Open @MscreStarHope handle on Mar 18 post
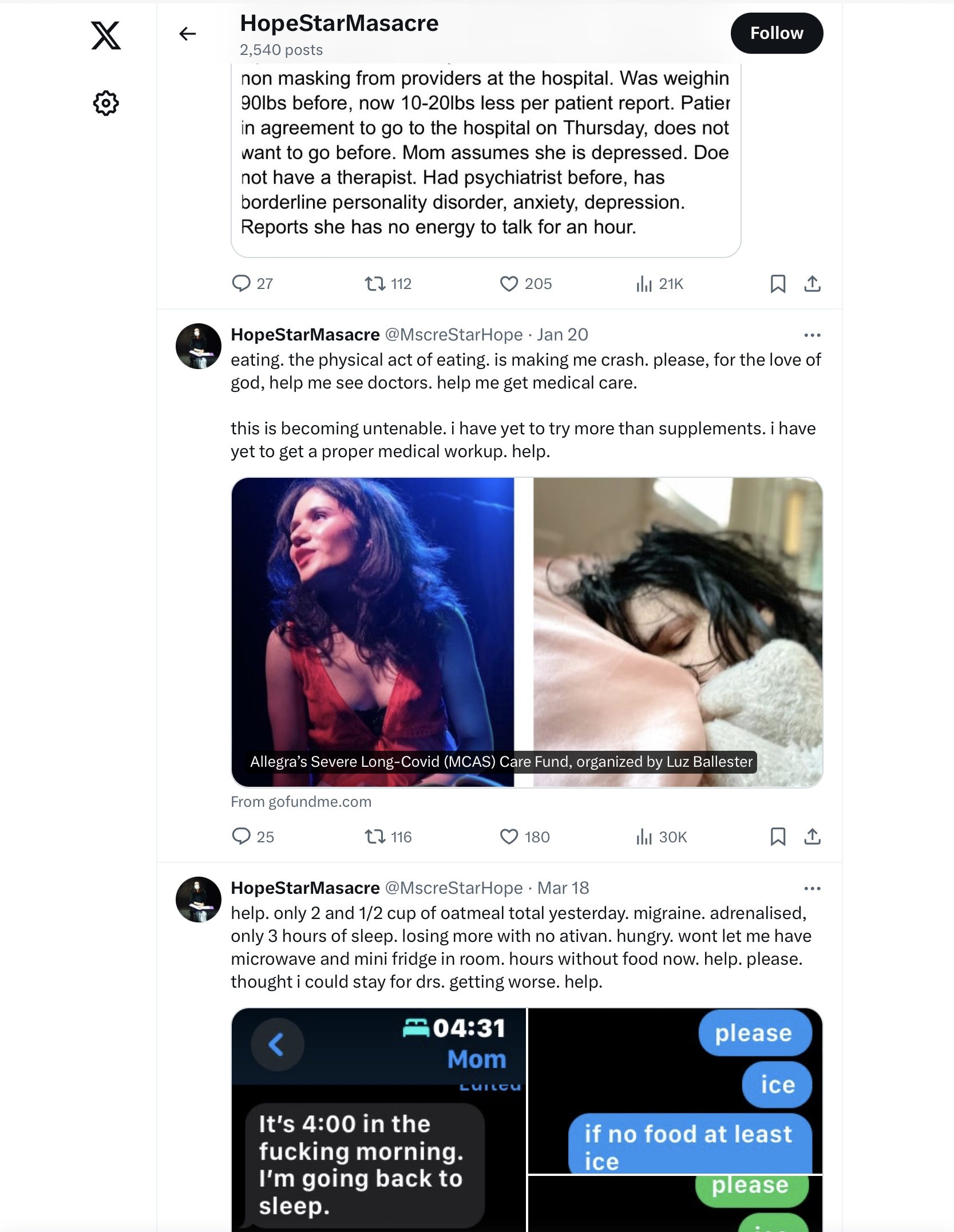 point(454,888)
